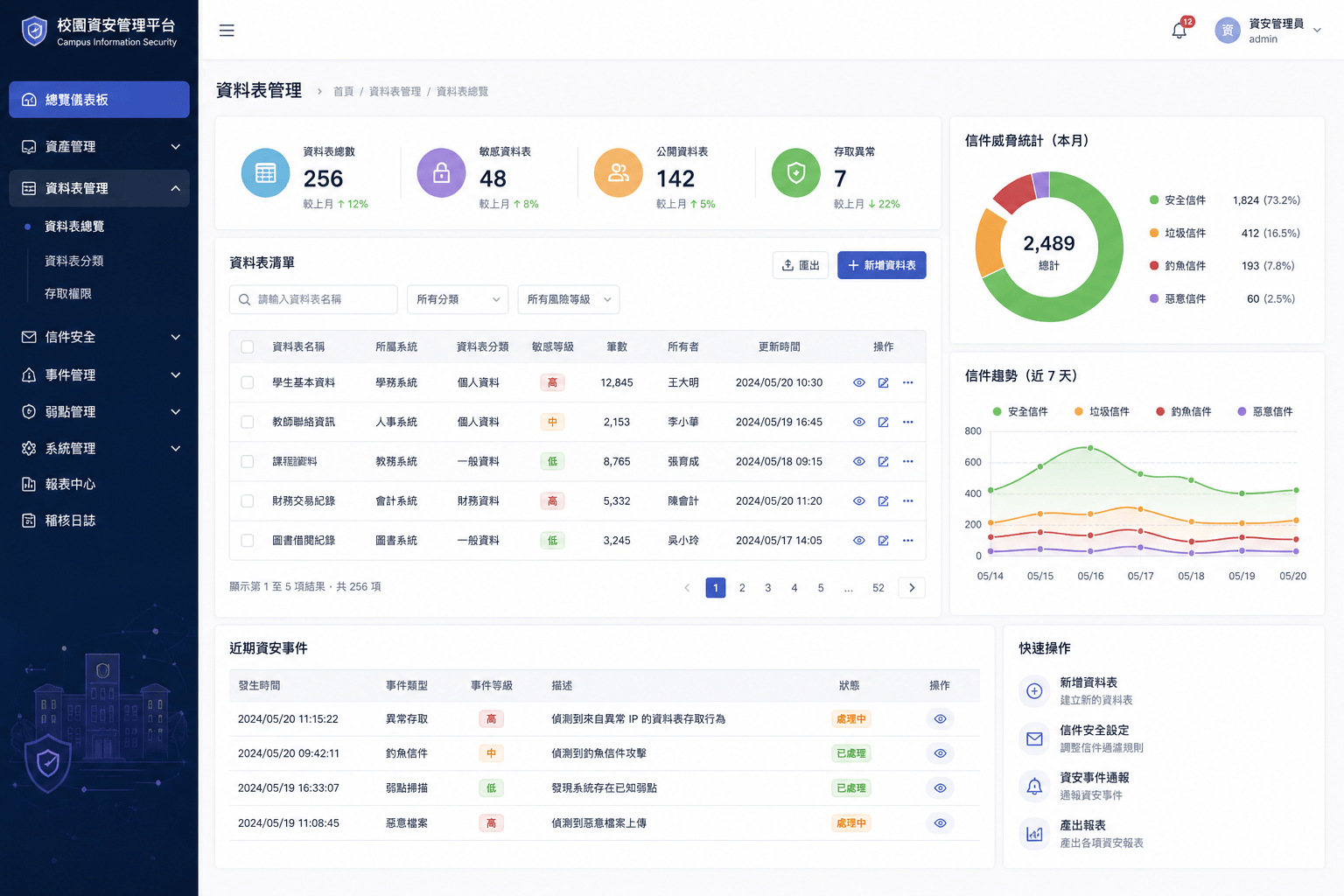The width and height of the screenshot is (1344, 896).
Task: Click the 05/16 peak point on green line
Action: (x=1090, y=448)
